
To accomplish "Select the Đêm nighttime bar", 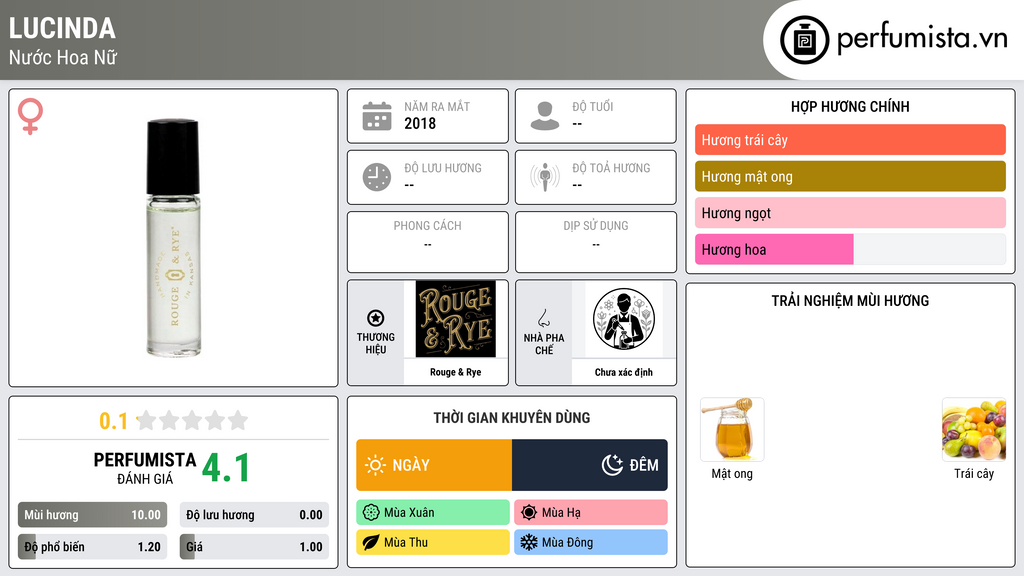I will pos(590,465).
